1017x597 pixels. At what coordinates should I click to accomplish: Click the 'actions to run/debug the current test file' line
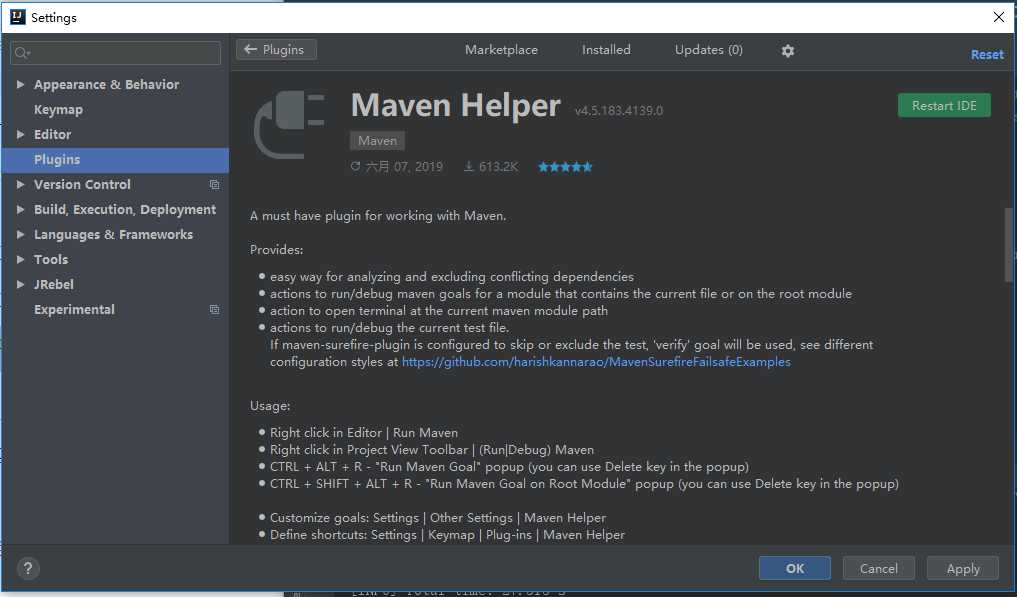pyautogui.click(x=390, y=328)
